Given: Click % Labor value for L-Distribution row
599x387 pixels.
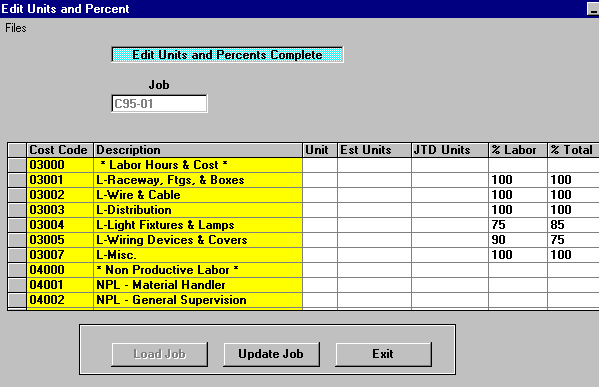Looking at the screenshot, I should click(x=518, y=210).
